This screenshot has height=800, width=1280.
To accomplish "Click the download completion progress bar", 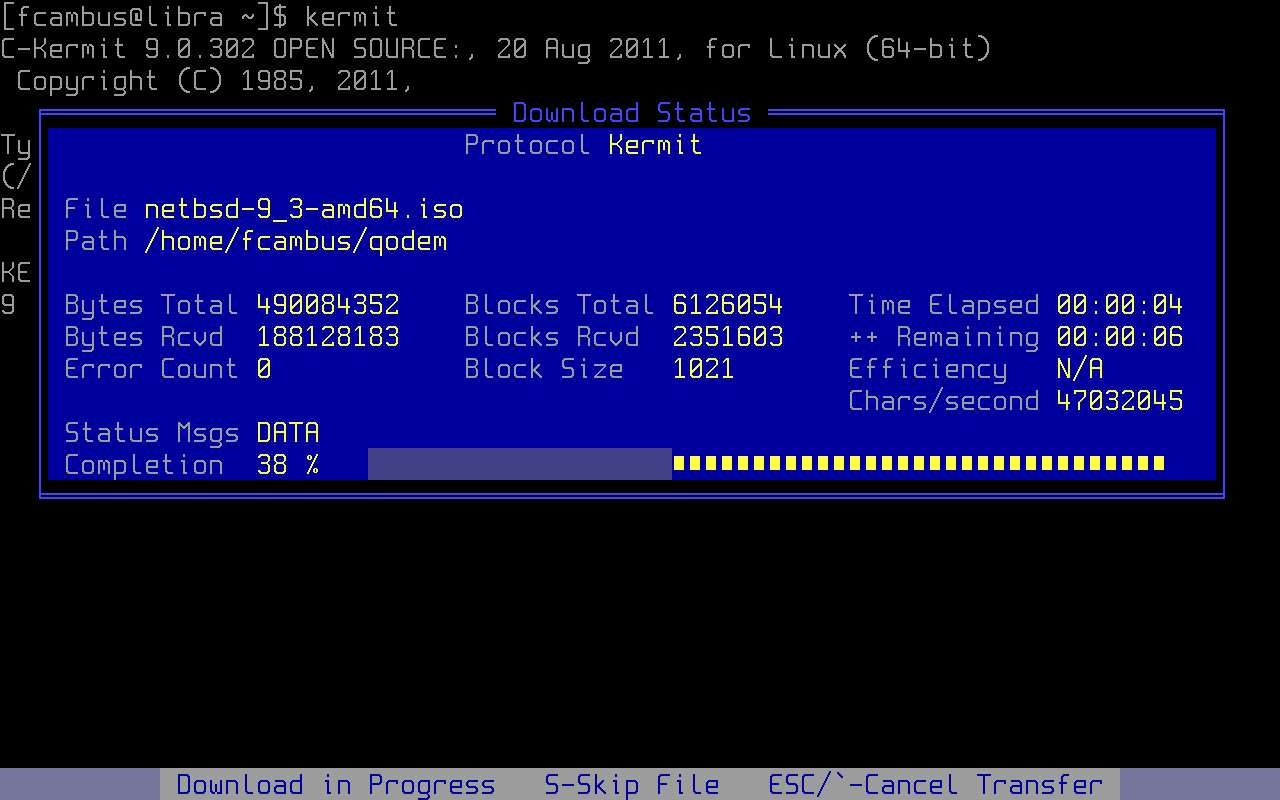I will (768, 464).
